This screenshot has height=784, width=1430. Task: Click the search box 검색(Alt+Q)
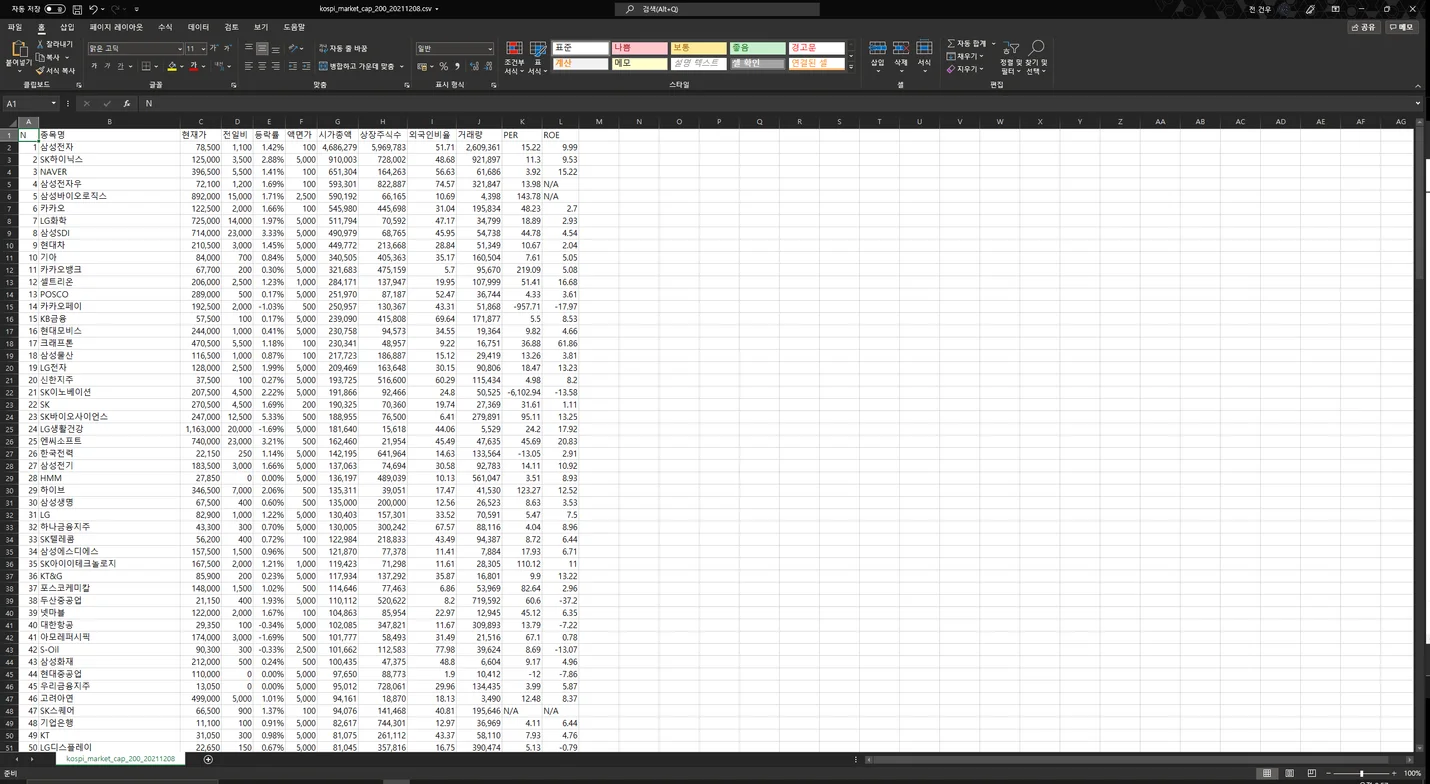point(717,9)
